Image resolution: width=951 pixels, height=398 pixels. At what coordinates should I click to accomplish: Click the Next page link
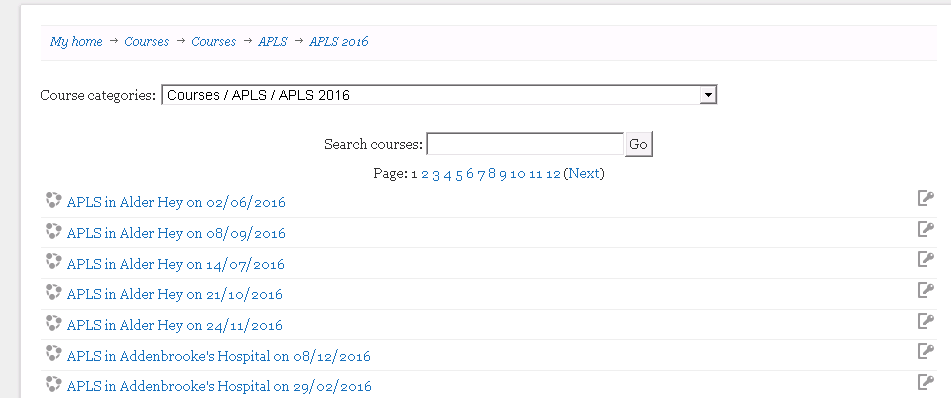(584, 174)
